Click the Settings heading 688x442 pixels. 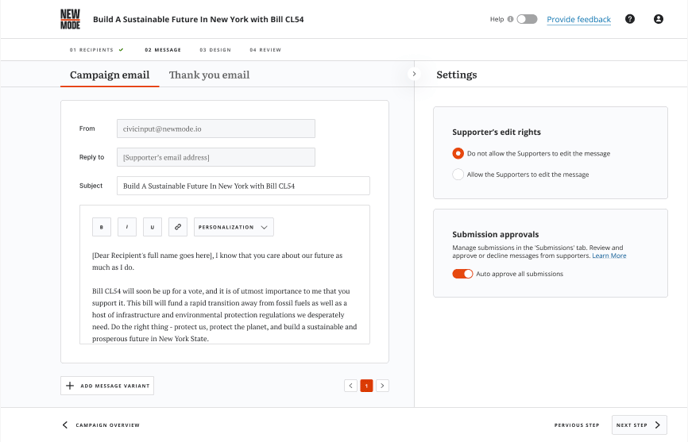pyautogui.click(x=456, y=75)
